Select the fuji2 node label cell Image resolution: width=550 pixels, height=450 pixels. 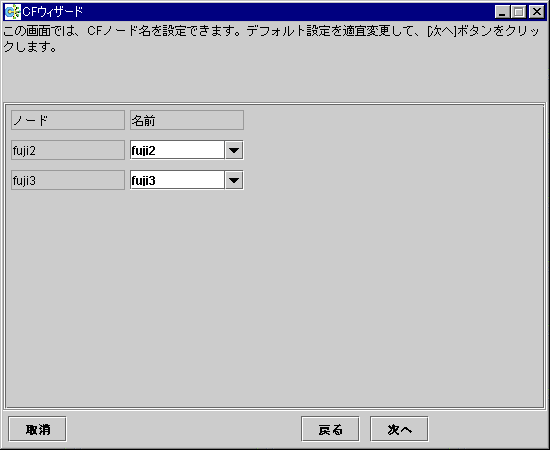coord(68,150)
